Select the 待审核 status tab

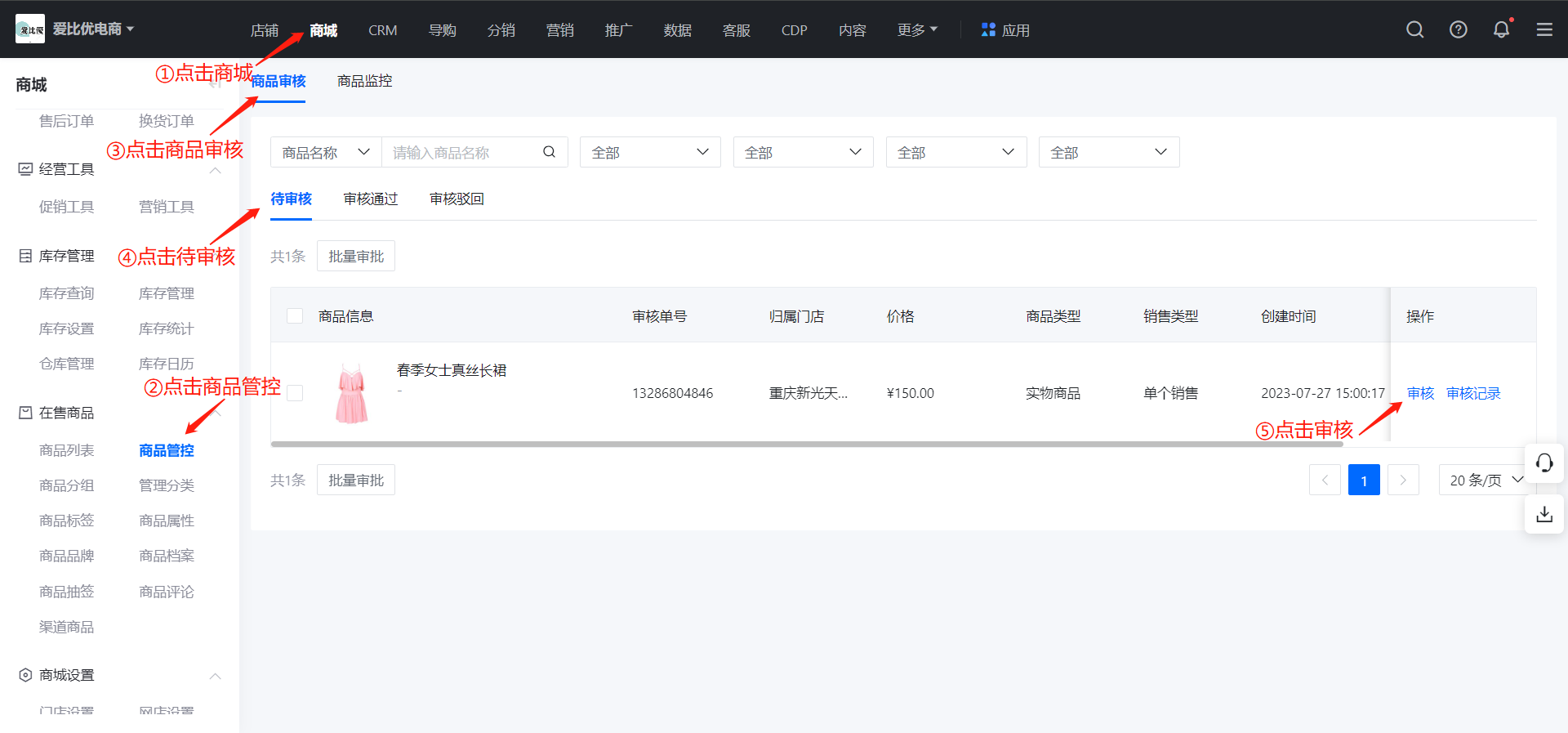292,199
